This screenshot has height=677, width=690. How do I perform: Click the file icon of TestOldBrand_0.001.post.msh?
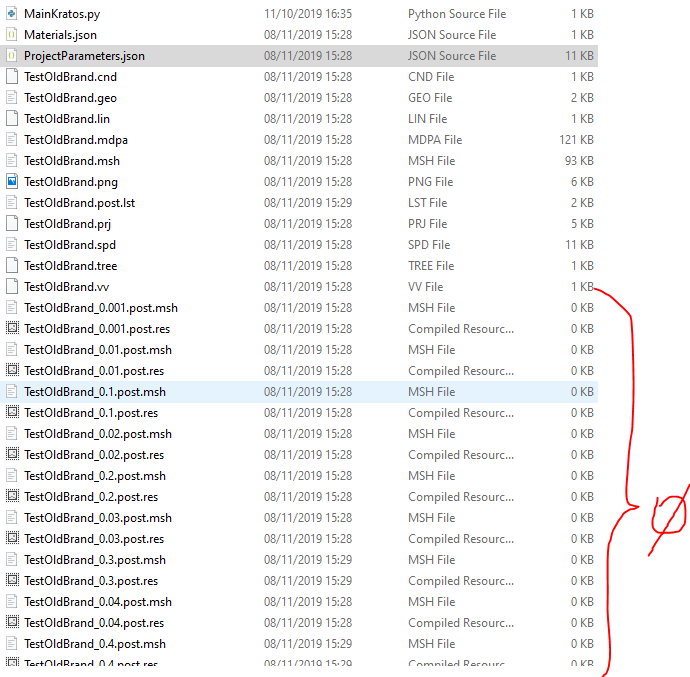coord(12,308)
